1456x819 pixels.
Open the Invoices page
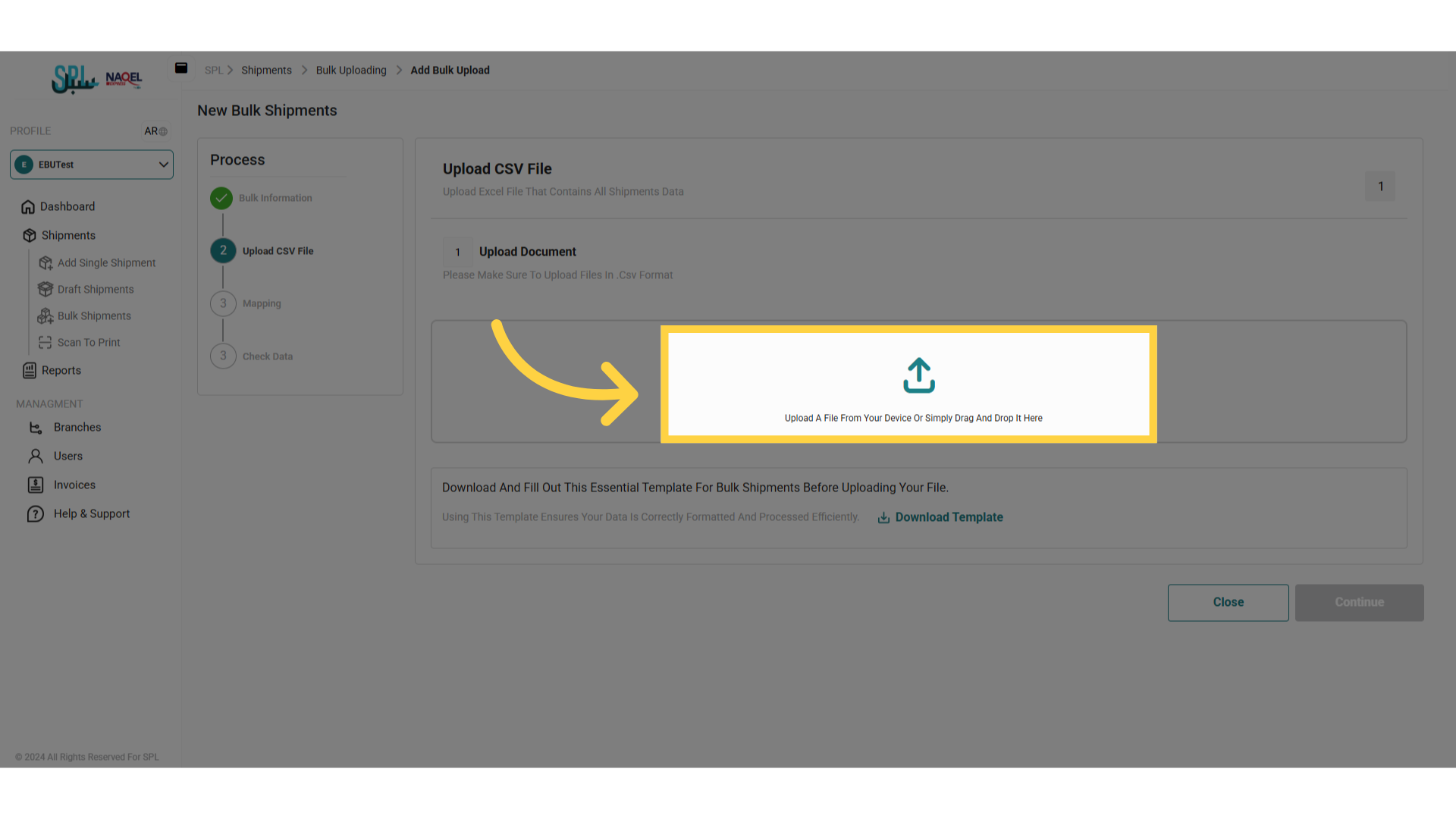click(74, 485)
